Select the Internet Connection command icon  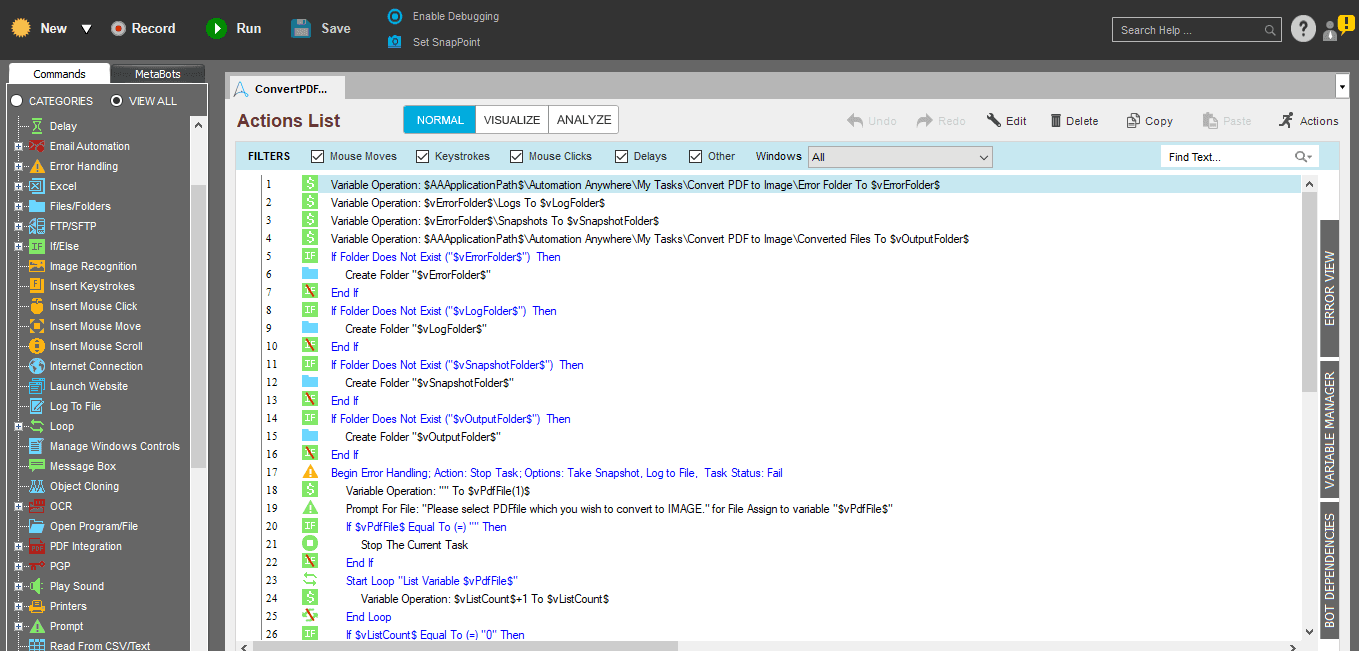[x=37, y=366]
